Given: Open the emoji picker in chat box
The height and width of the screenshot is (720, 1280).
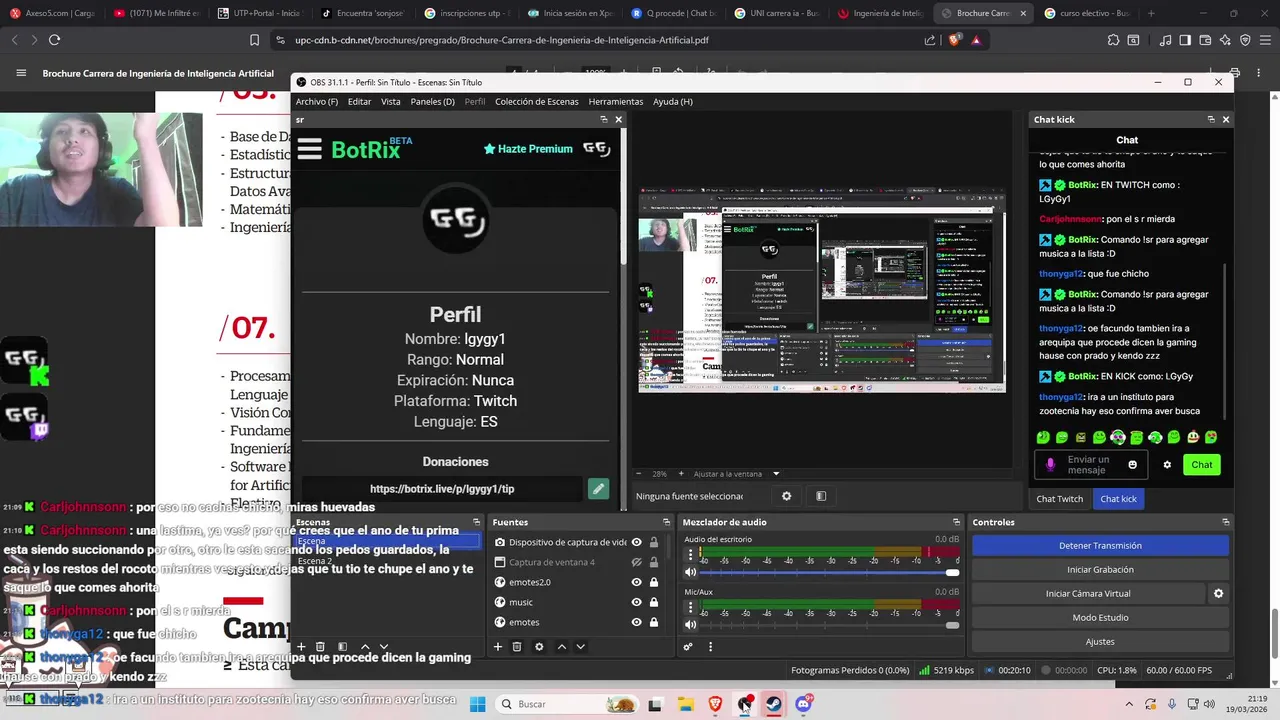Looking at the screenshot, I should pyautogui.click(x=1132, y=465).
